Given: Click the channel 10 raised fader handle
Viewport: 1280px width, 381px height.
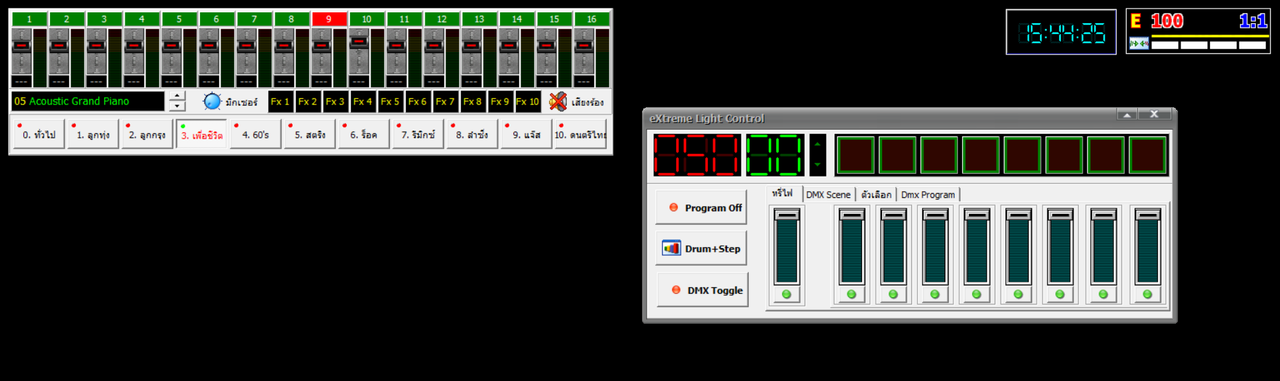Looking at the screenshot, I should pyautogui.click(x=360, y=41).
